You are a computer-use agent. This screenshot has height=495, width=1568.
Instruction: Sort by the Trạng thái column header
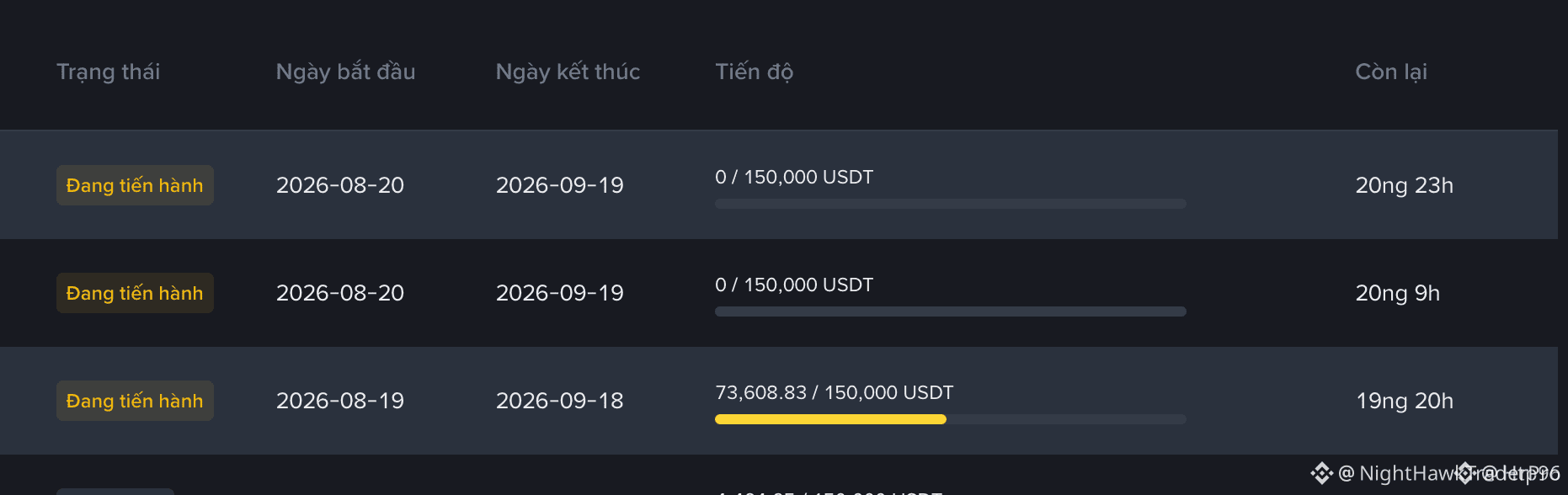pos(108,72)
